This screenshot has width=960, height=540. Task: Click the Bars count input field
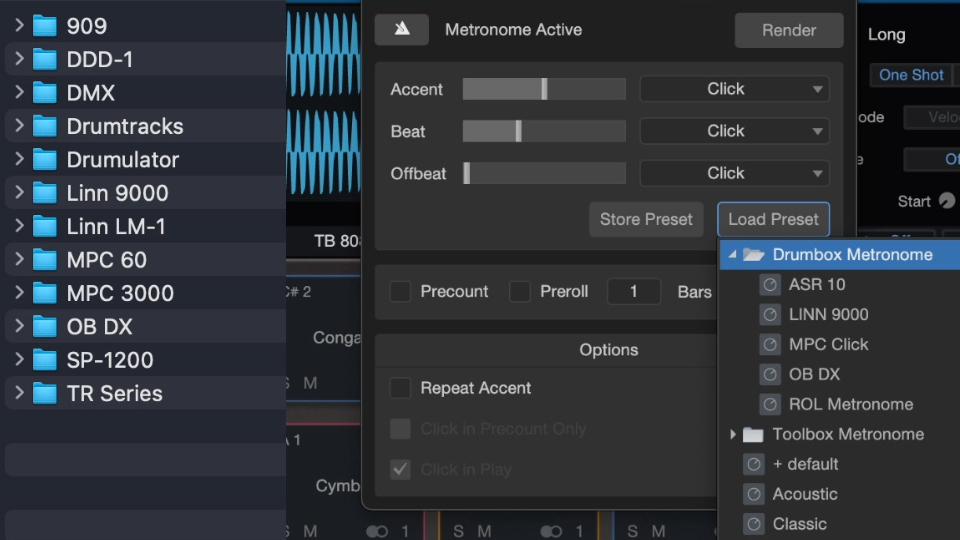click(634, 292)
